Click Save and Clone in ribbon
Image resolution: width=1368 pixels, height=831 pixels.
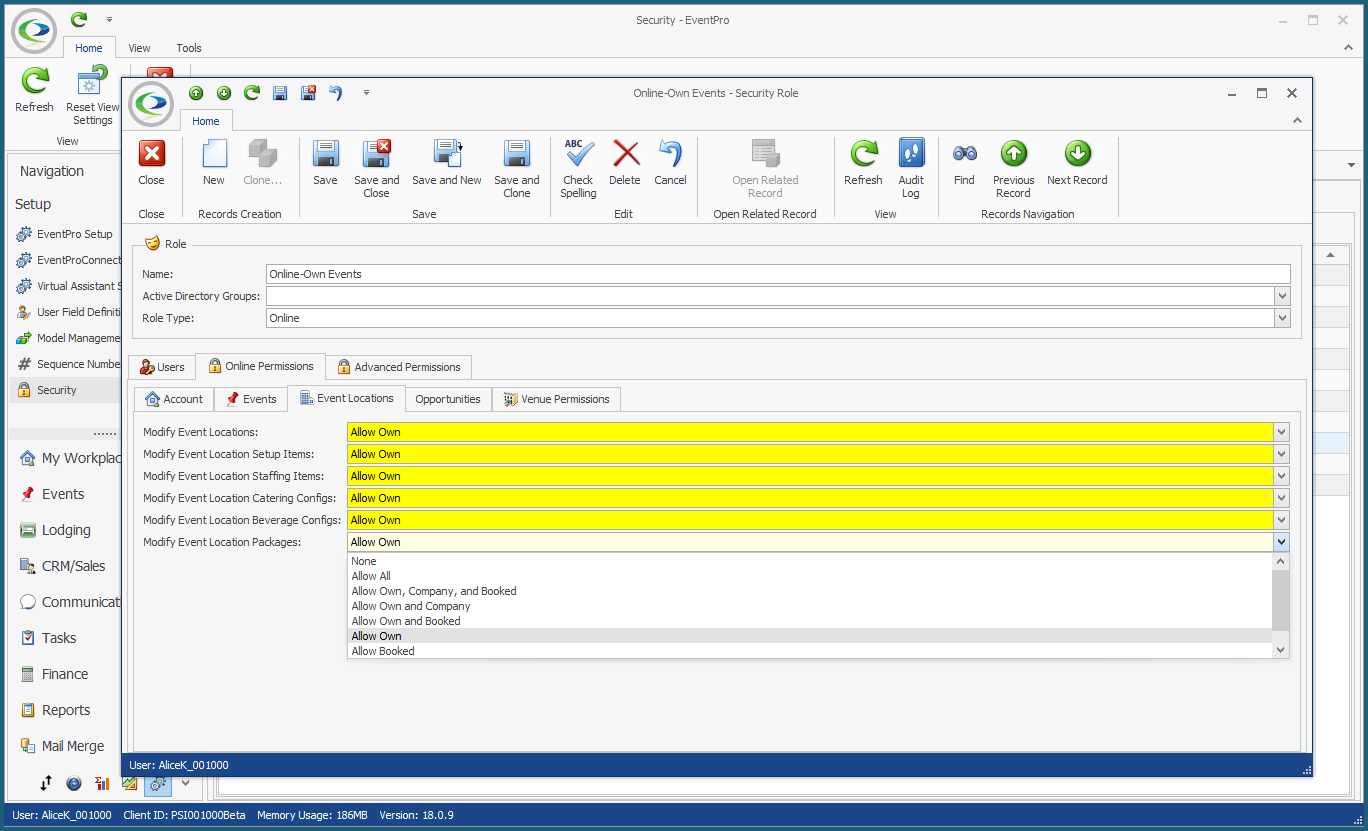pyautogui.click(x=516, y=168)
